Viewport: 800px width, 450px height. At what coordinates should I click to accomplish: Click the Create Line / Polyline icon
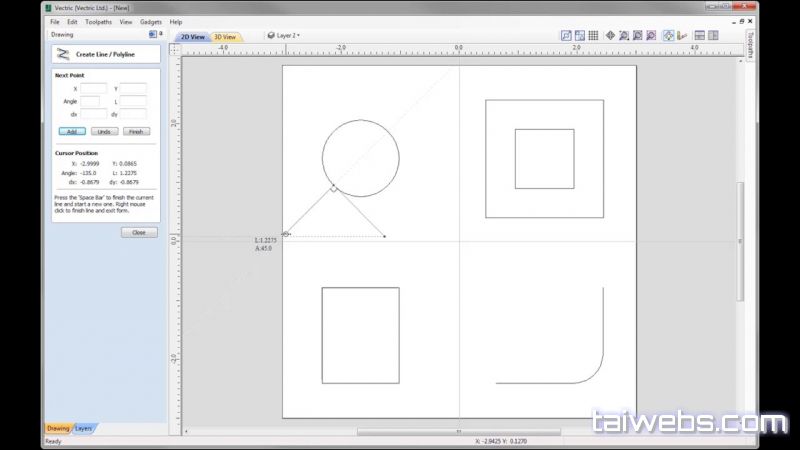pyautogui.click(x=63, y=54)
